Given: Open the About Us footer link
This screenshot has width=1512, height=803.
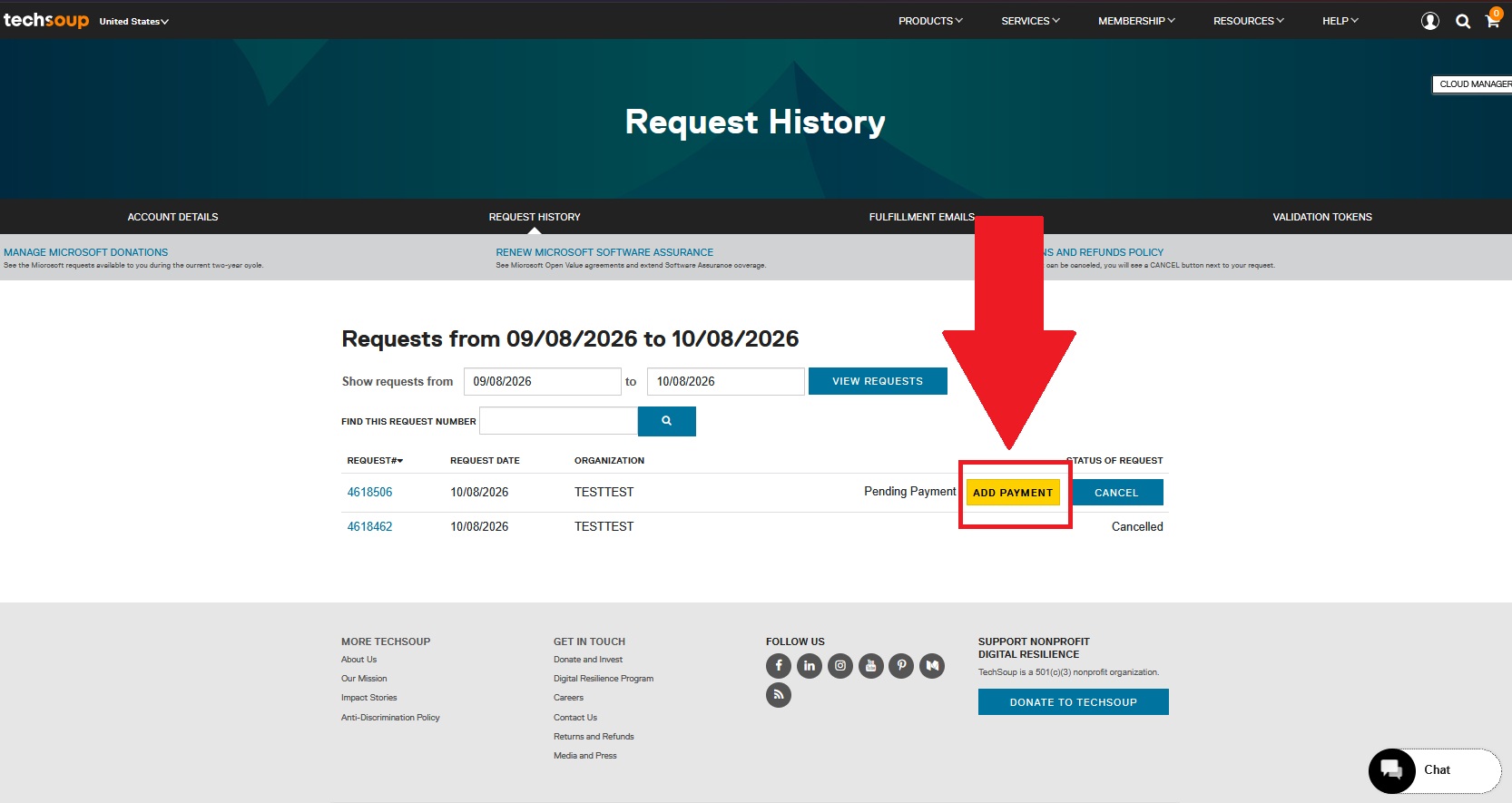Looking at the screenshot, I should point(359,660).
